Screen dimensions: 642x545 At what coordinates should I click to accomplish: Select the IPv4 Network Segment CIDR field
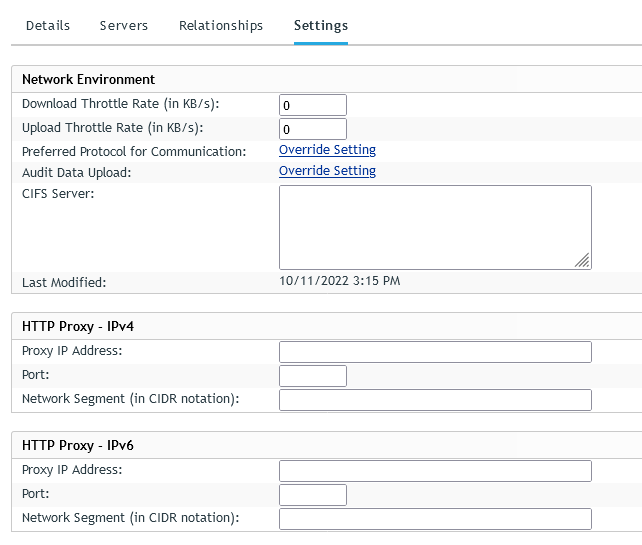[434, 400]
